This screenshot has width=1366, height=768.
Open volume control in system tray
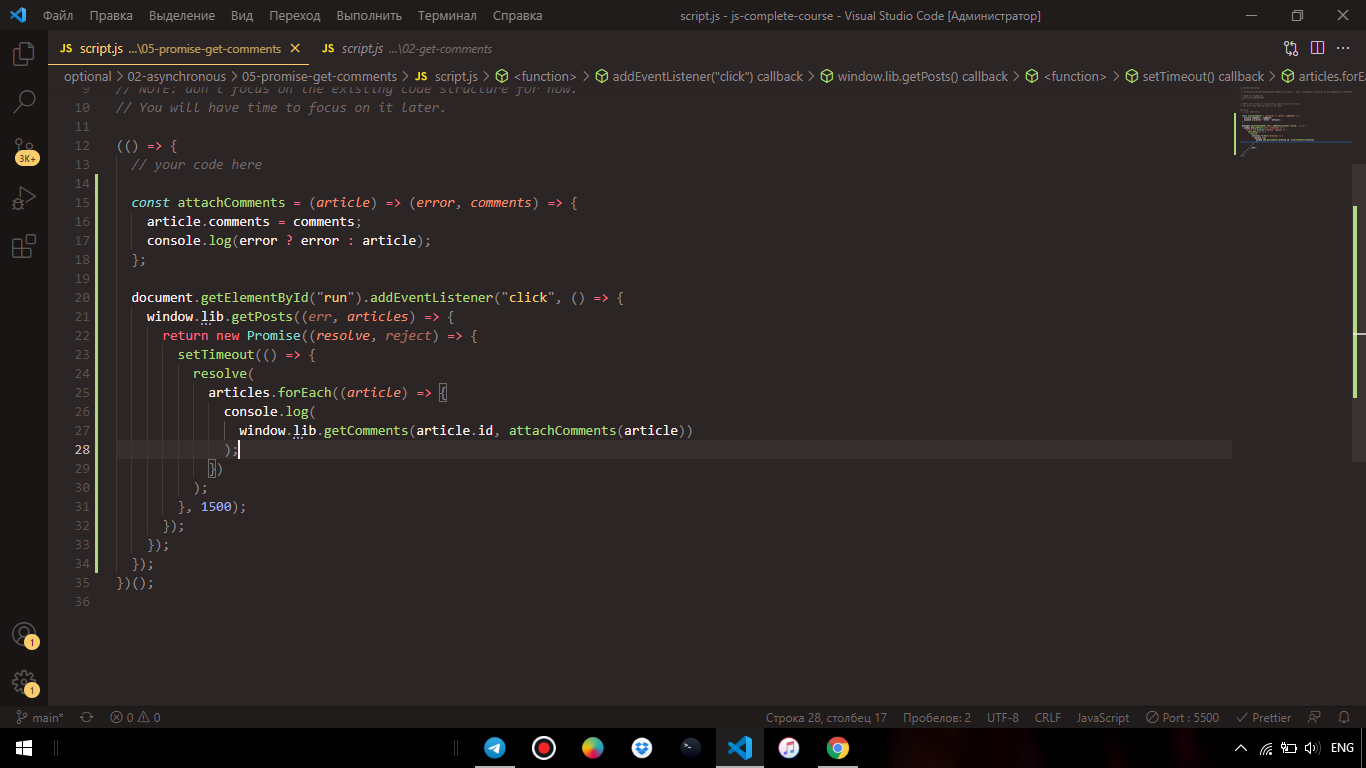point(1312,748)
